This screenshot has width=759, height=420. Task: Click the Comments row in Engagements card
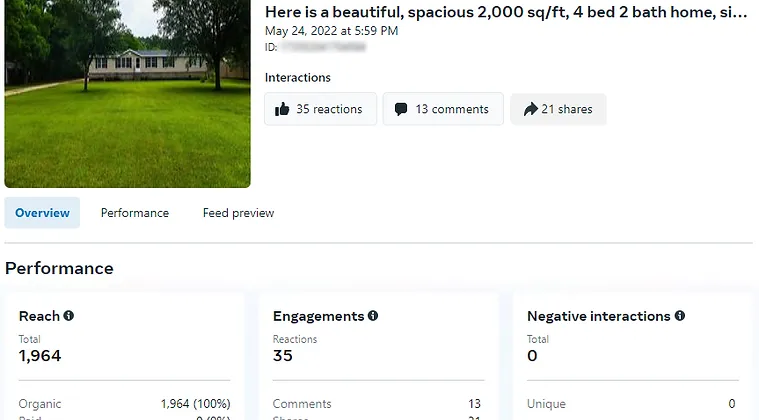(302, 404)
